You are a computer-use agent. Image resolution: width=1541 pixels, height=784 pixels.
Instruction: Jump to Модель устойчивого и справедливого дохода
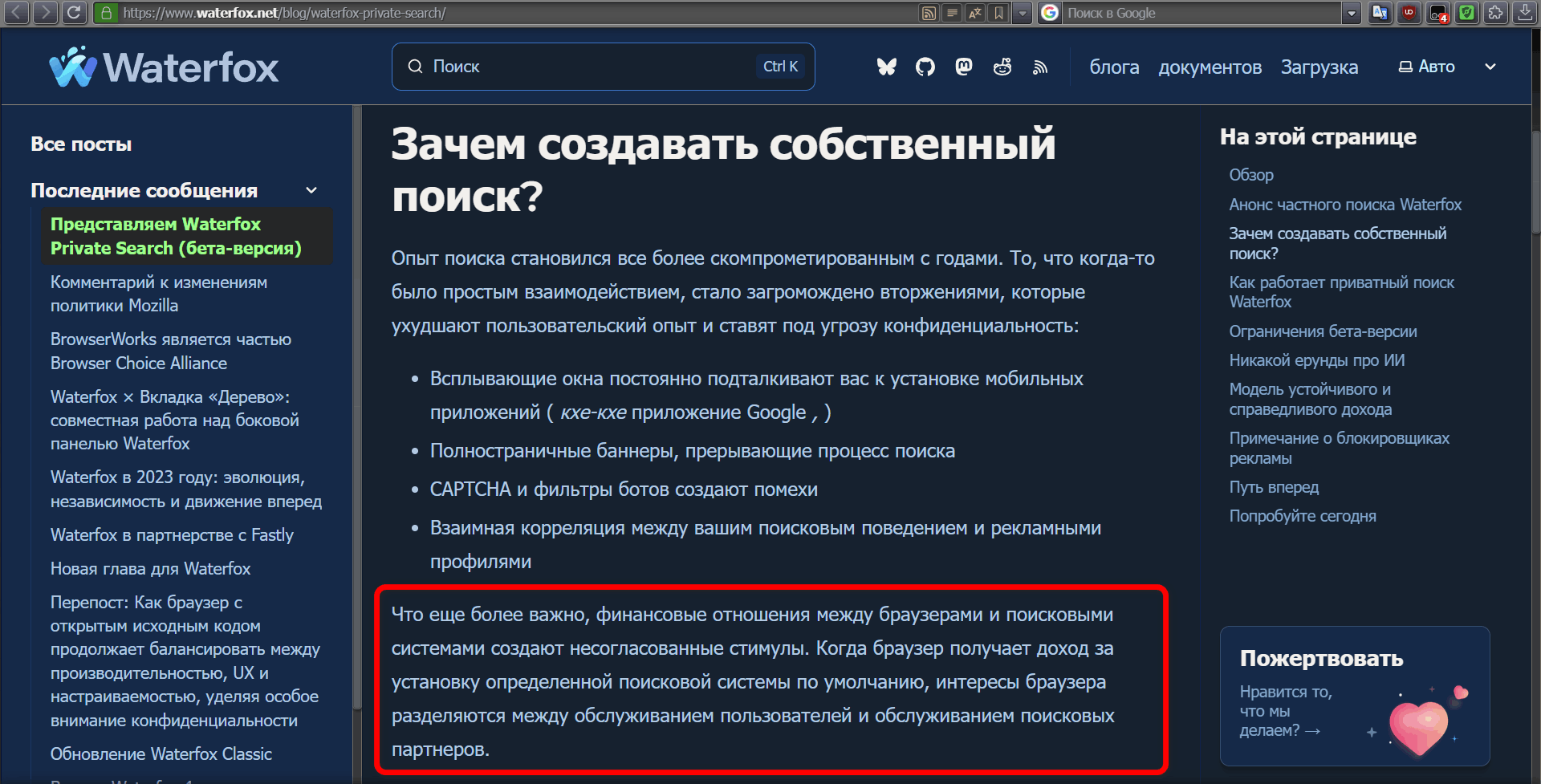(1311, 399)
